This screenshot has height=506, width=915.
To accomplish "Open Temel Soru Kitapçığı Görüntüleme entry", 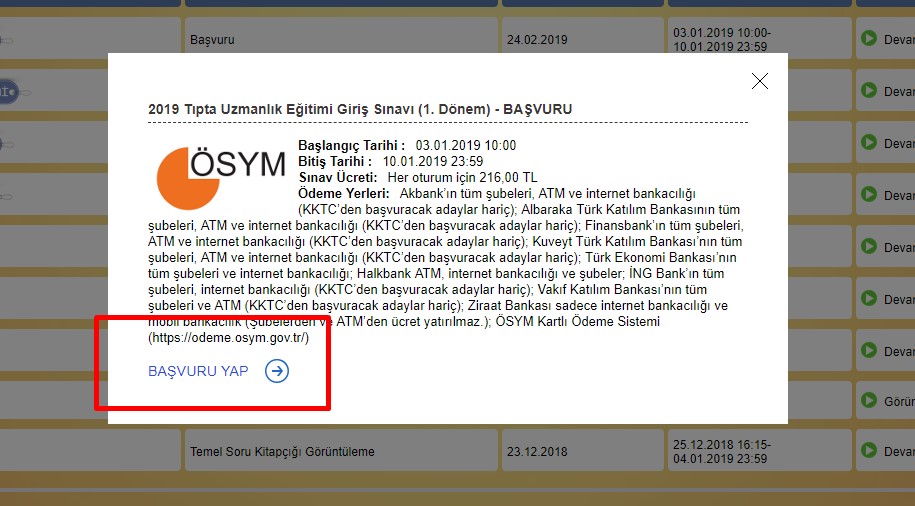I will (282, 452).
